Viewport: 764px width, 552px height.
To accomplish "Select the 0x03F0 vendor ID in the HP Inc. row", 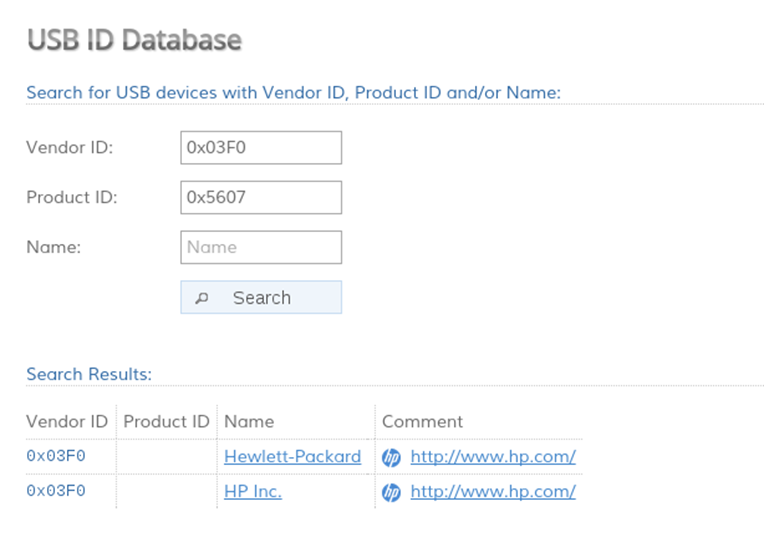I will click(x=56, y=492).
